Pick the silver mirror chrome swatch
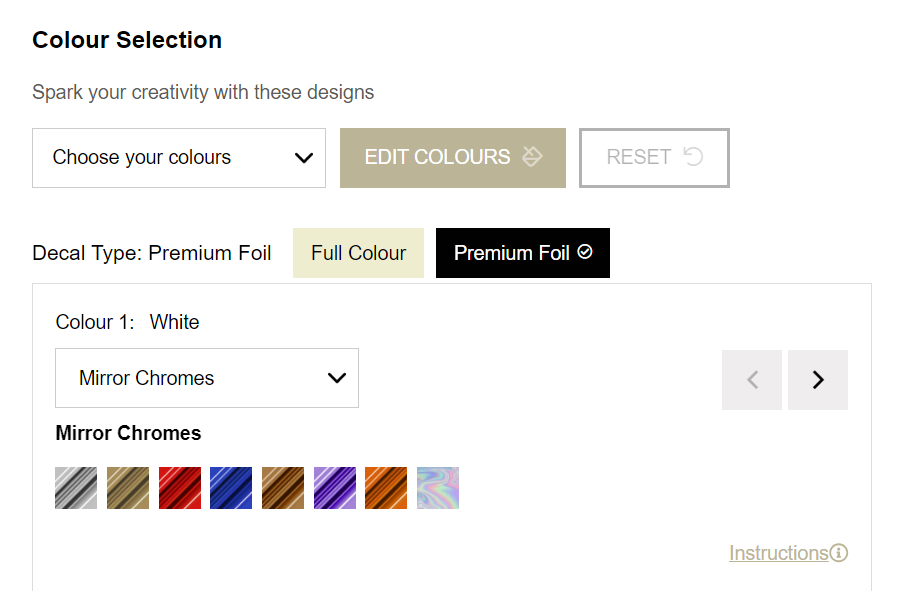 pos(76,488)
